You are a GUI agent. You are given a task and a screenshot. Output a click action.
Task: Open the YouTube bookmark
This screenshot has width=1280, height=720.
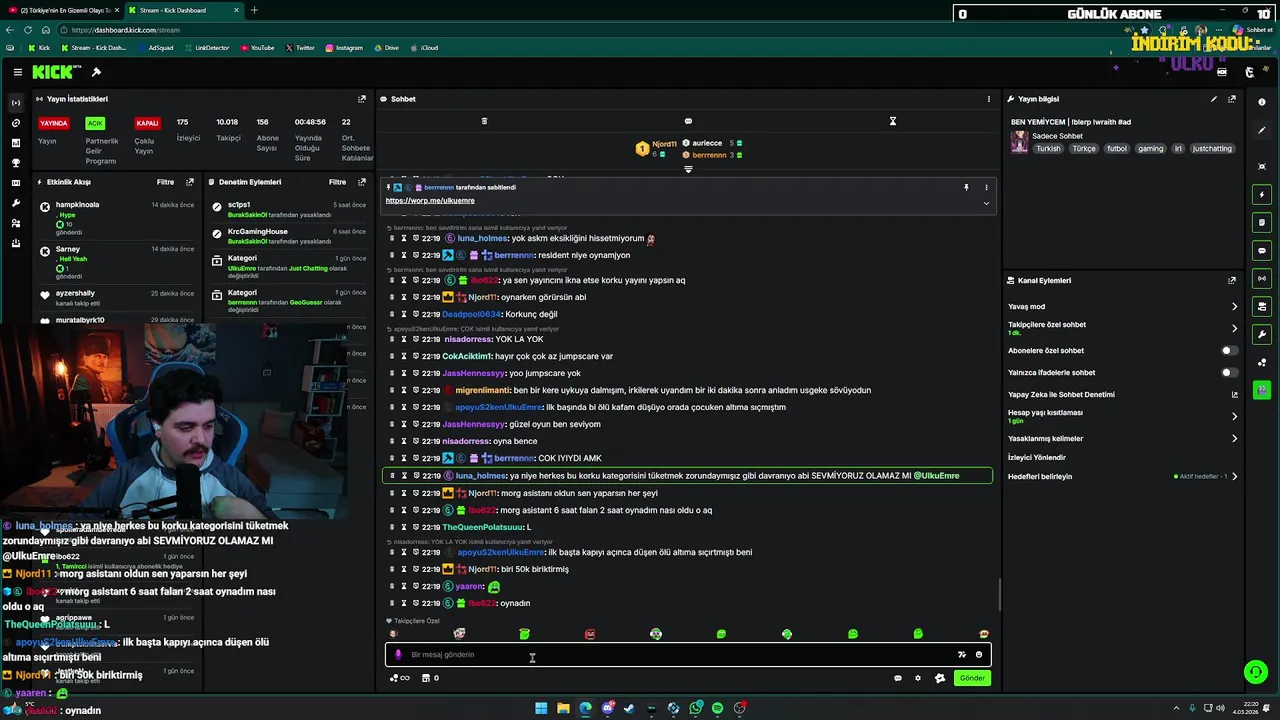coord(257,48)
